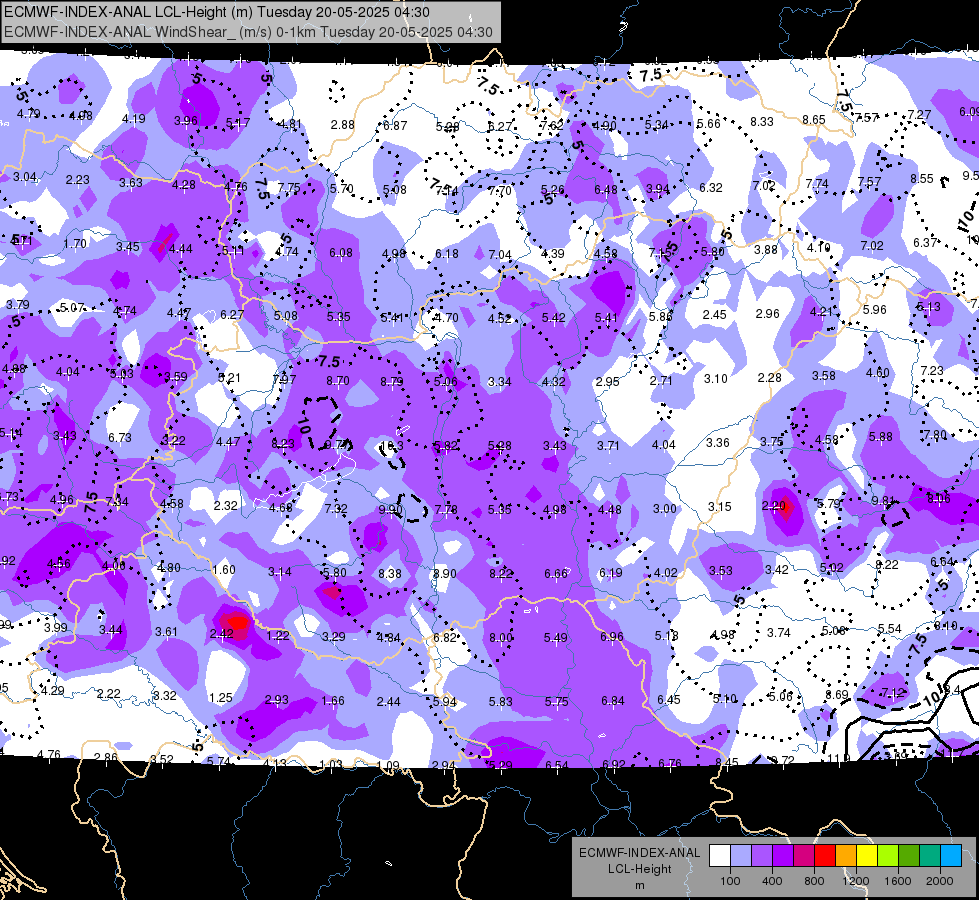Image resolution: width=979 pixels, height=900 pixels.
Task: Click the wind shear value "6.08"
Action: point(341,253)
